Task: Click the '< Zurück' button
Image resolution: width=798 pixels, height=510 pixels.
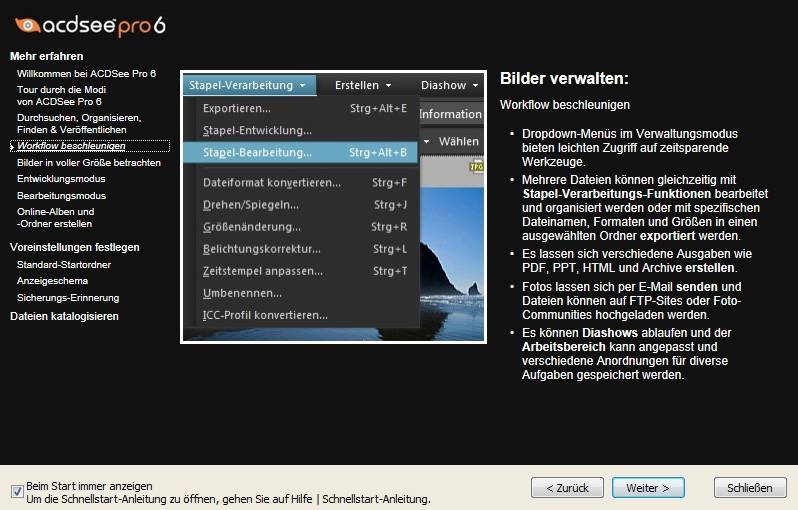Action: click(x=567, y=488)
